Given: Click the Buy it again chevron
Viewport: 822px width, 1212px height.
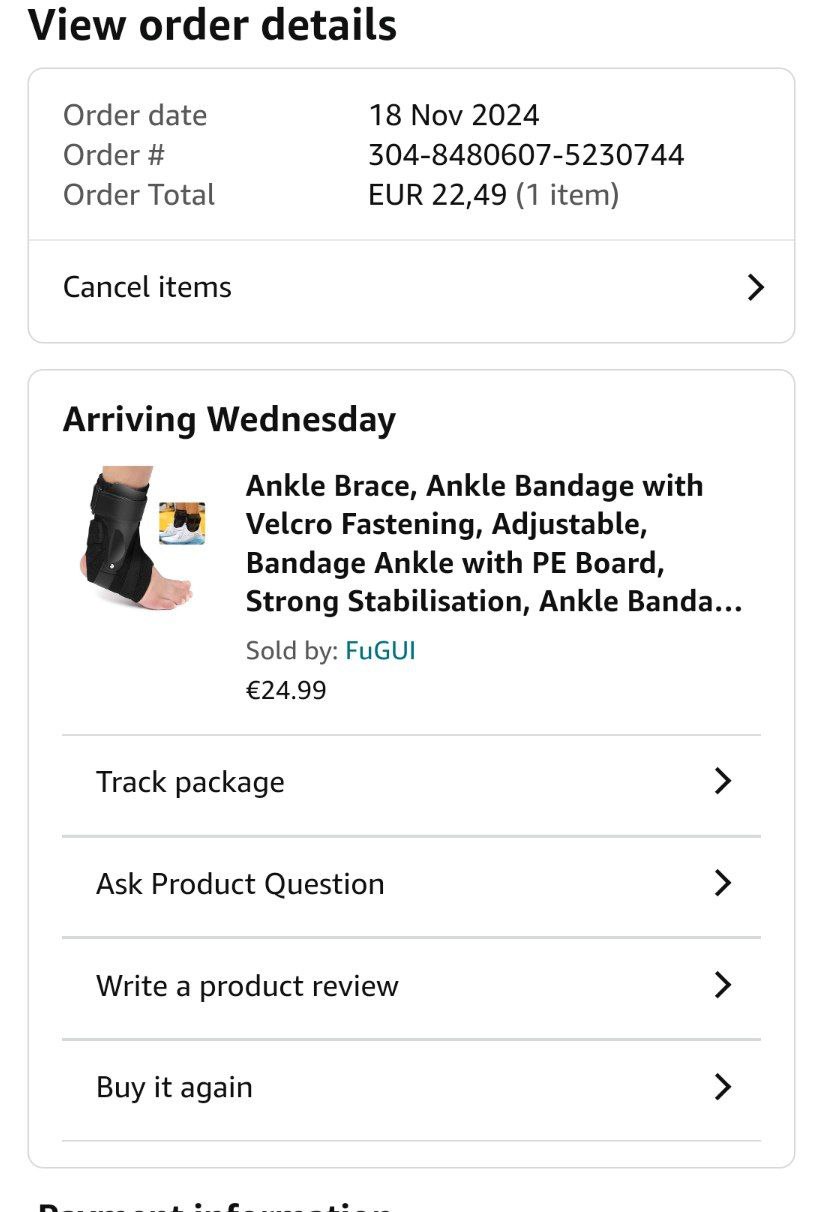Looking at the screenshot, I should pos(723,1088).
